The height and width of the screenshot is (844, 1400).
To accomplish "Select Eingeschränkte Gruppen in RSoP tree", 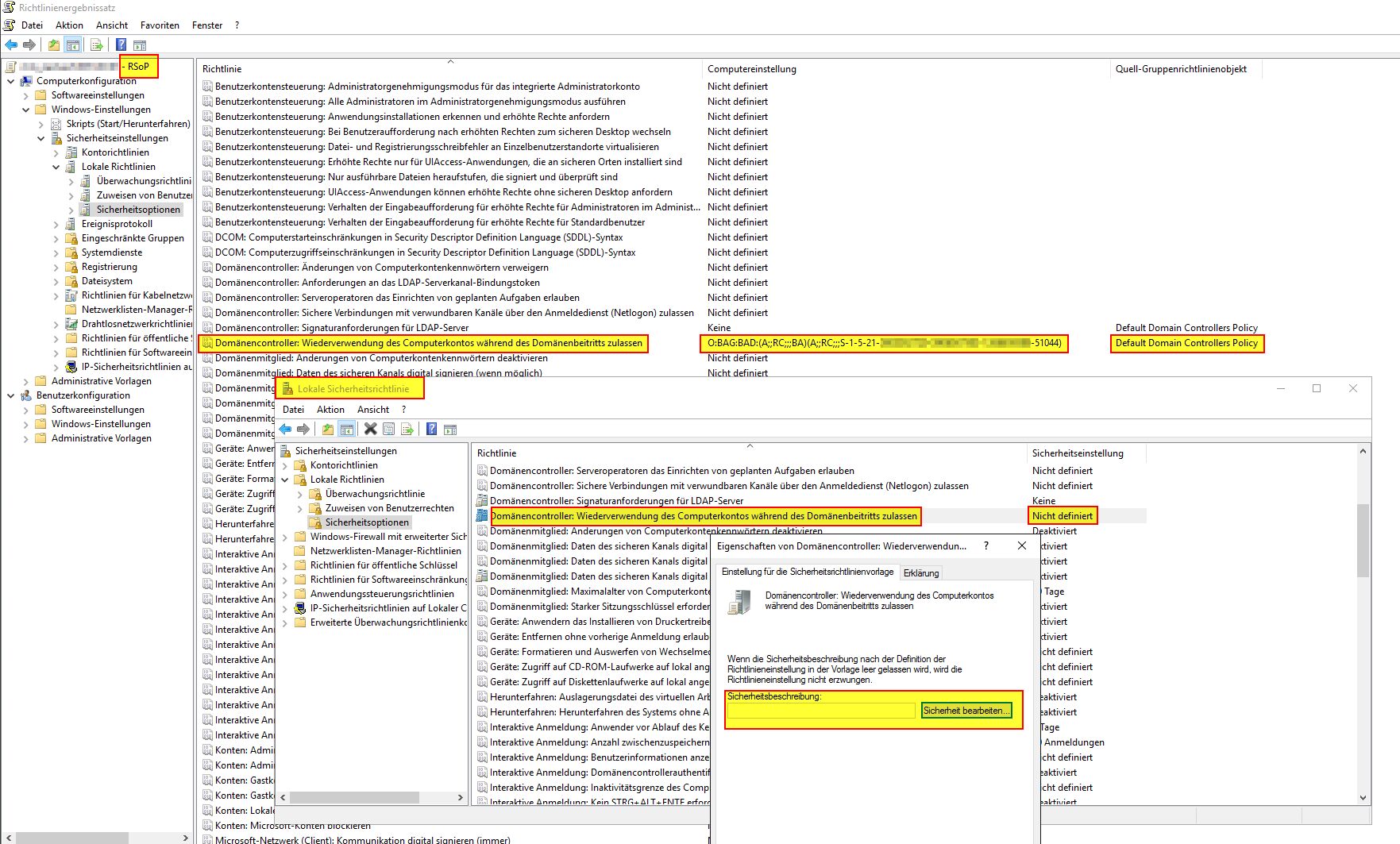I will [x=133, y=238].
